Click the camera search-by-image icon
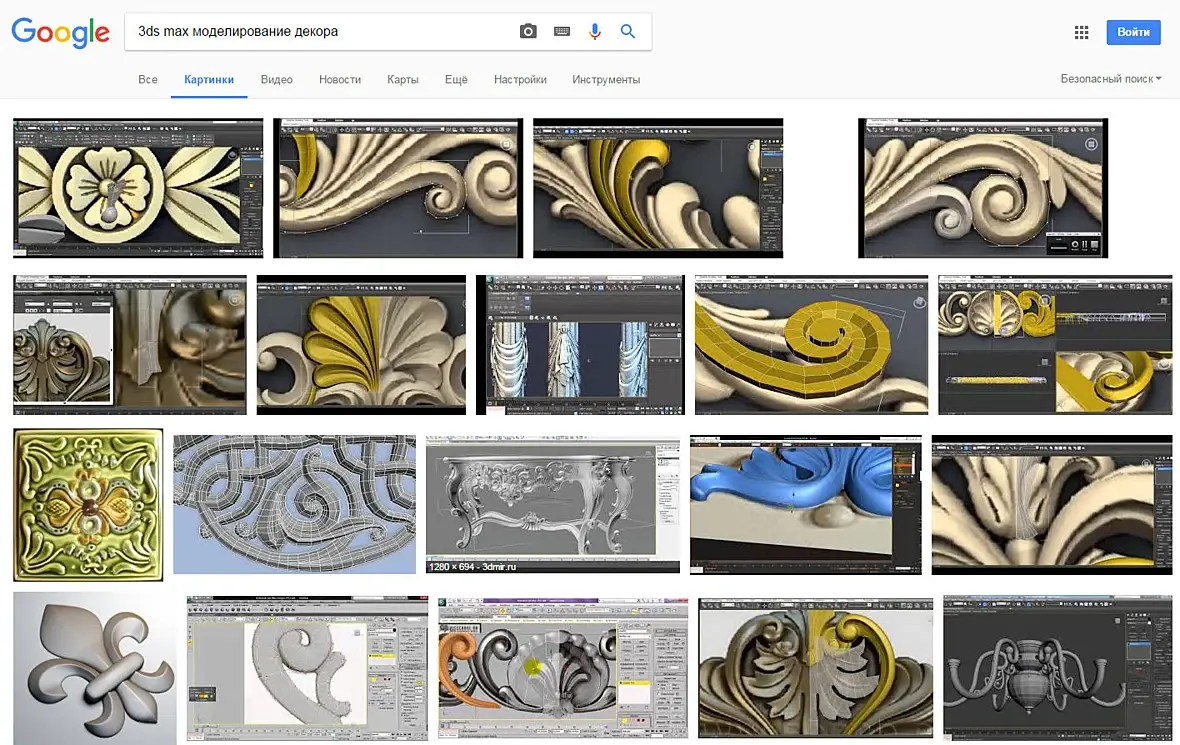 (x=528, y=32)
